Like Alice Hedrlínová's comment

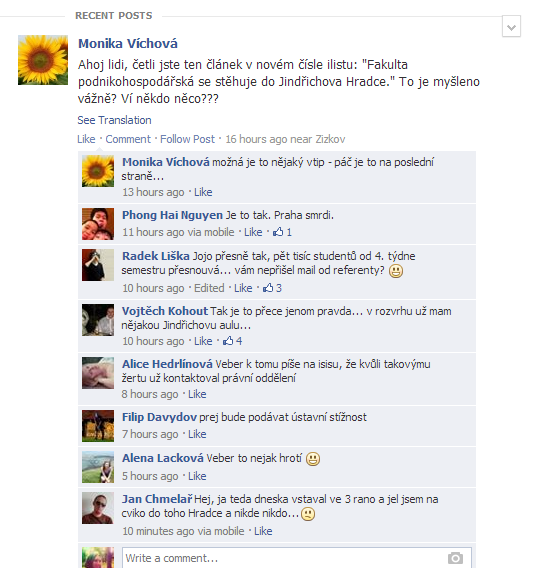point(197,394)
